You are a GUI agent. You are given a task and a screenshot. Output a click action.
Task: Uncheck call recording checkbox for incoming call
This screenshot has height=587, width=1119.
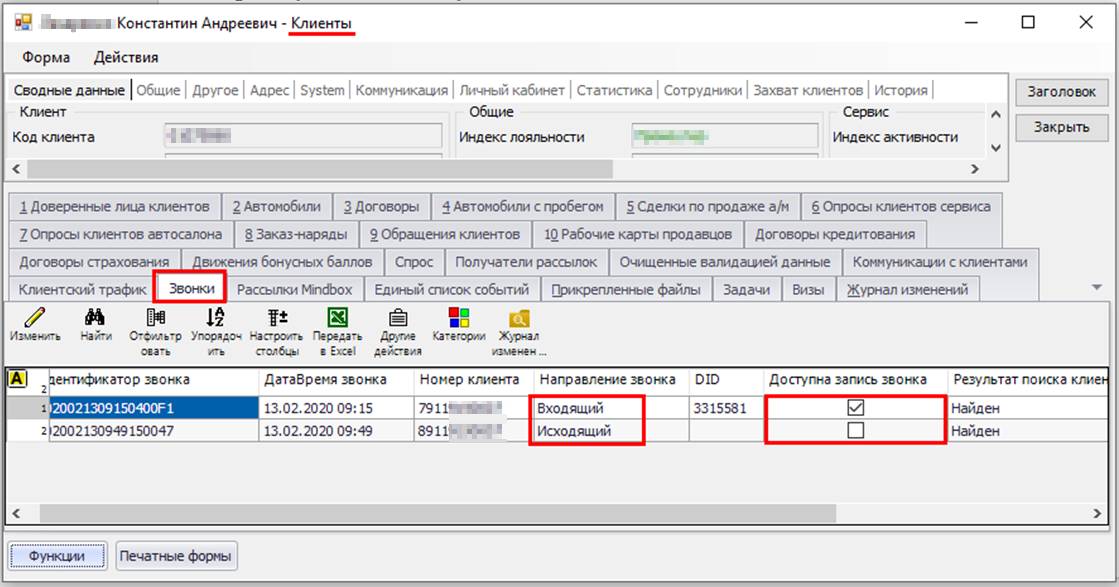[855, 408]
